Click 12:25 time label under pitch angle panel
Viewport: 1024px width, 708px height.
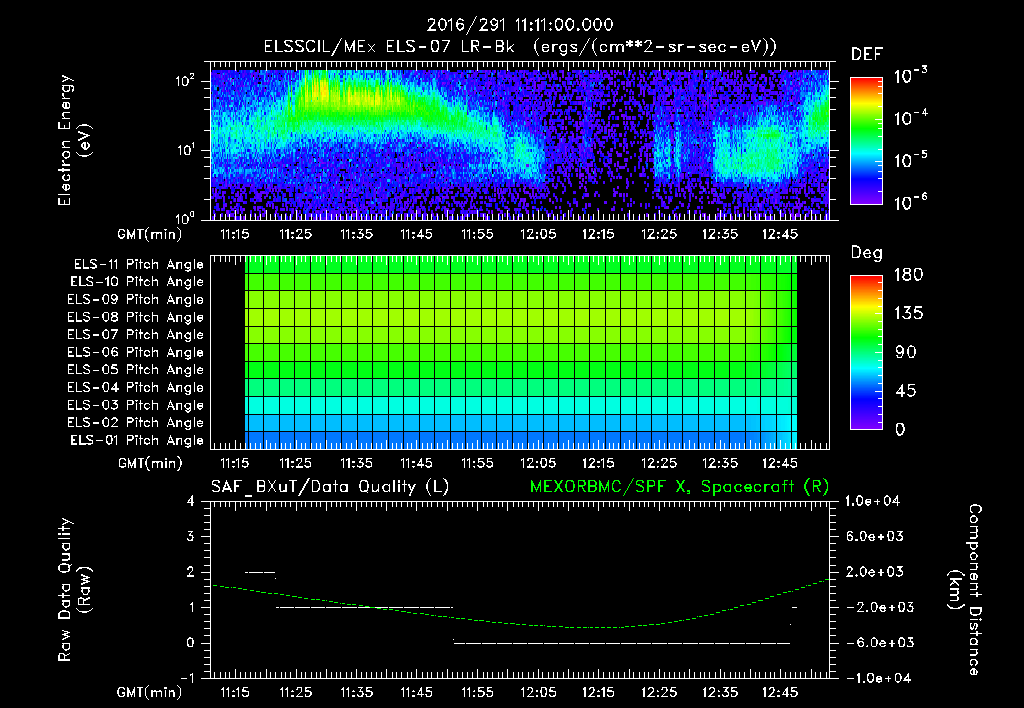tap(659, 463)
